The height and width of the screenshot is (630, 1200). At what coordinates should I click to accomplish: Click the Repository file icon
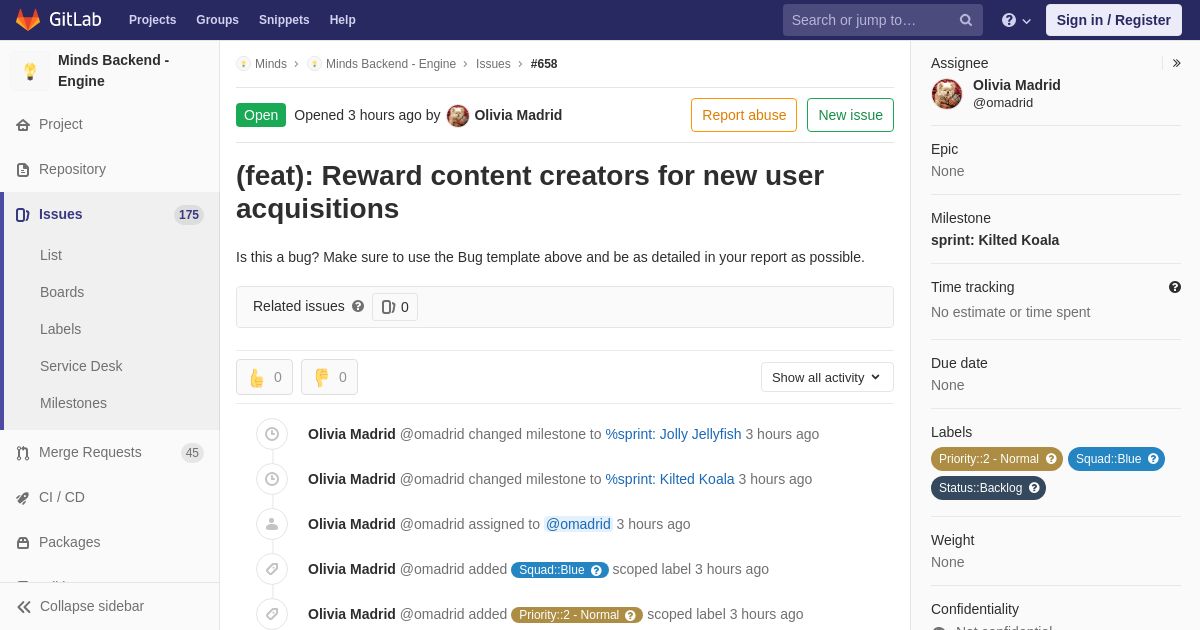[22, 169]
